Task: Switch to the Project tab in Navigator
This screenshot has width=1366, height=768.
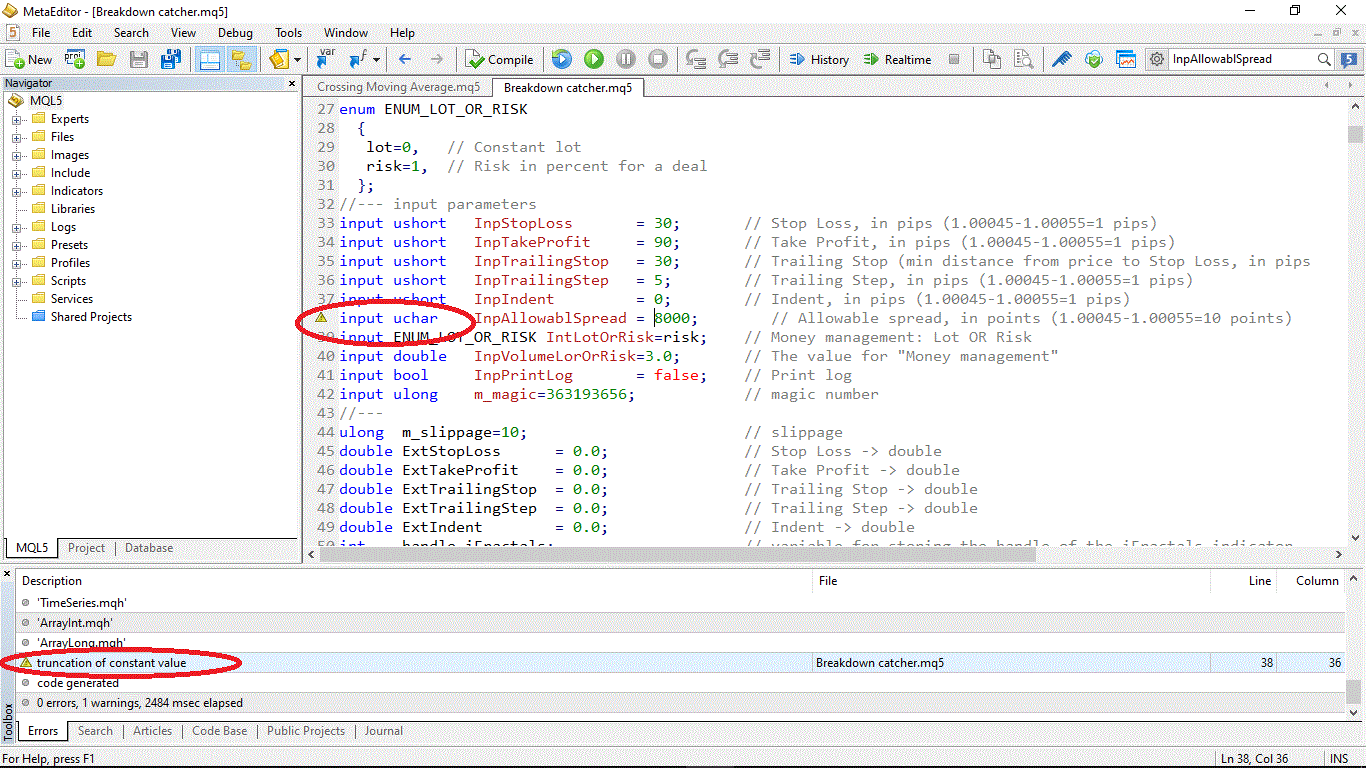Action: 86,548
